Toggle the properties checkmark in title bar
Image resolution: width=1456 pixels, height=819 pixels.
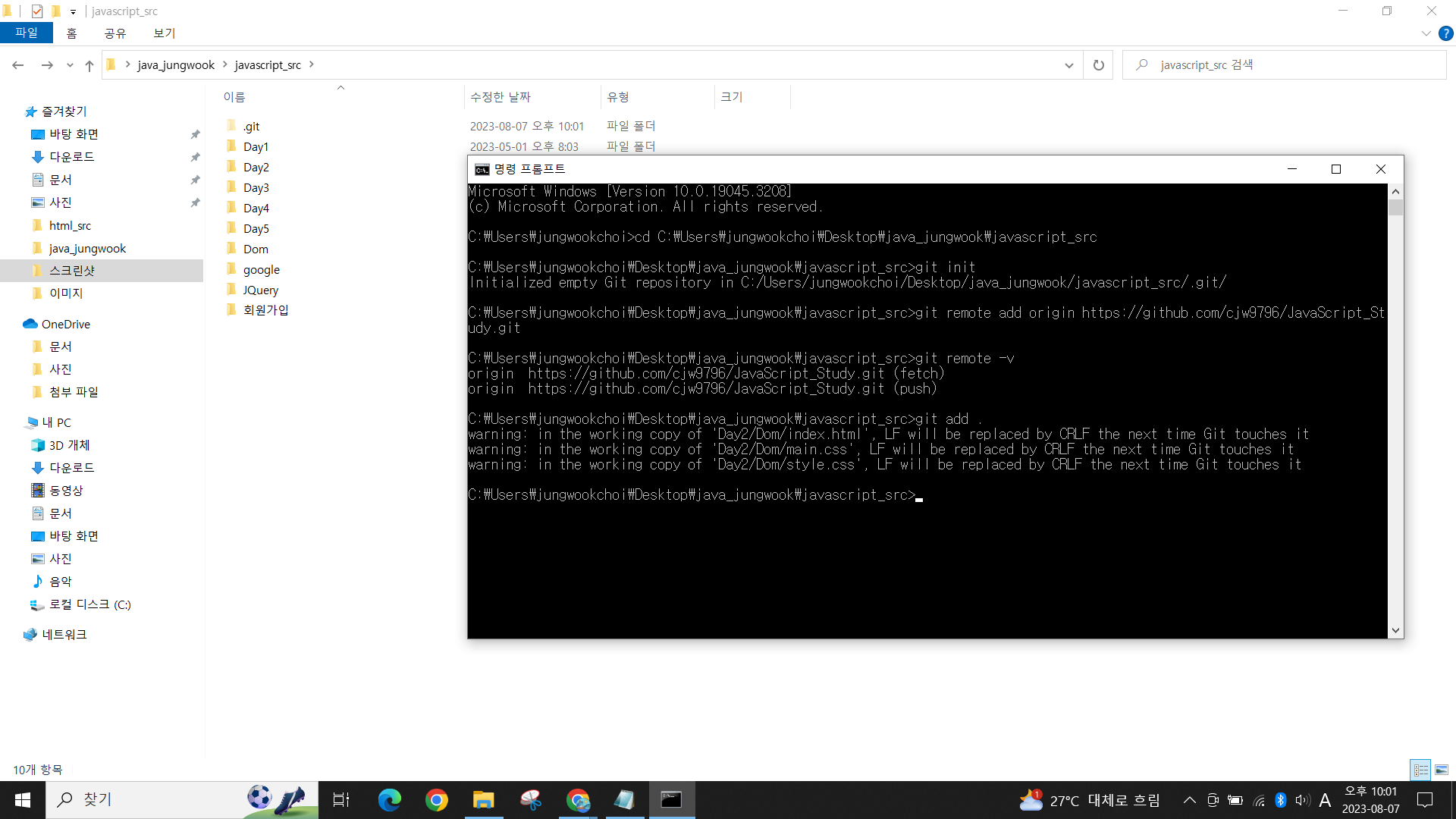pos(36,11)
